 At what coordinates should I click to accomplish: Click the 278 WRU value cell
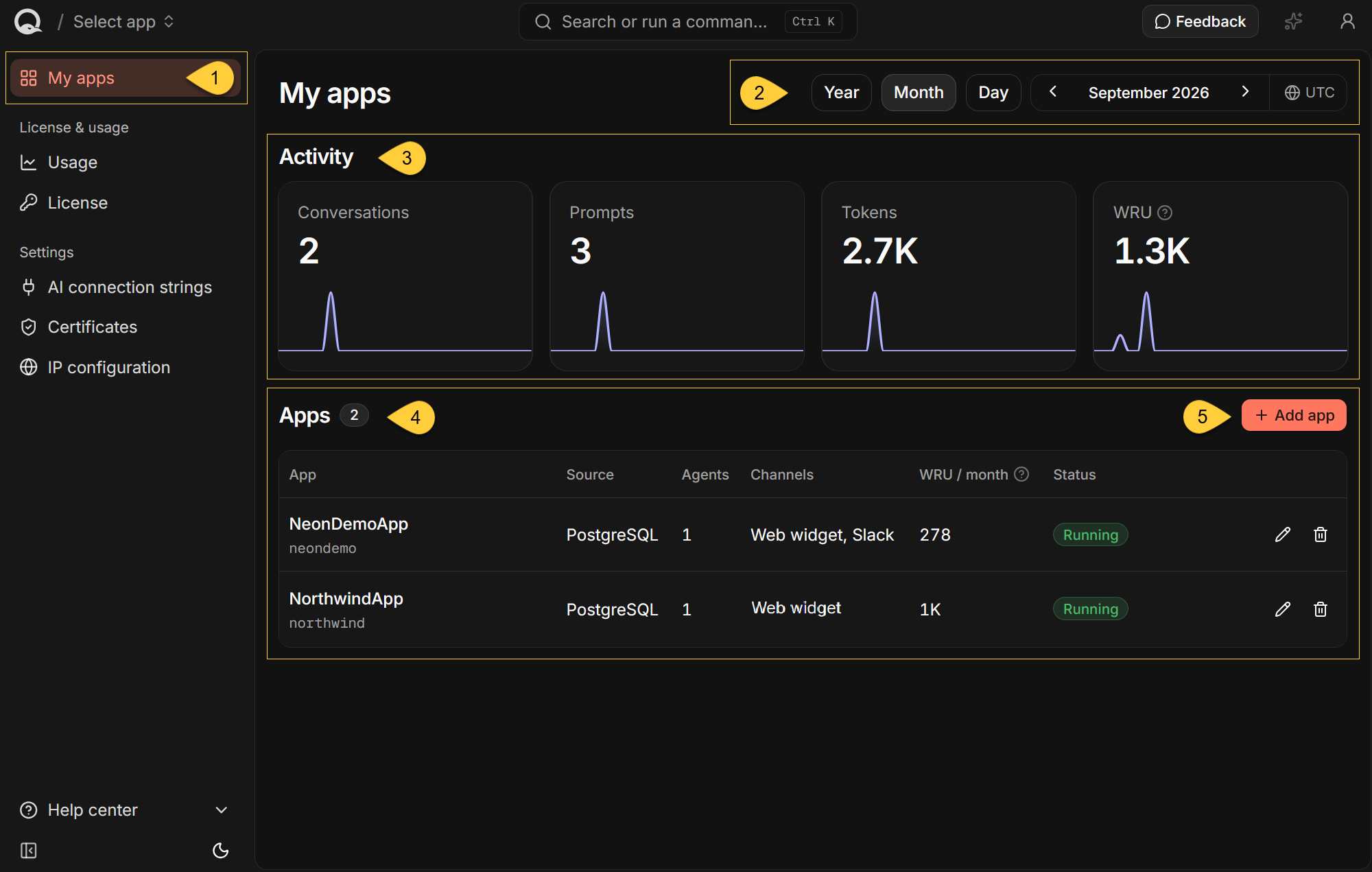[x=935, y=535]
